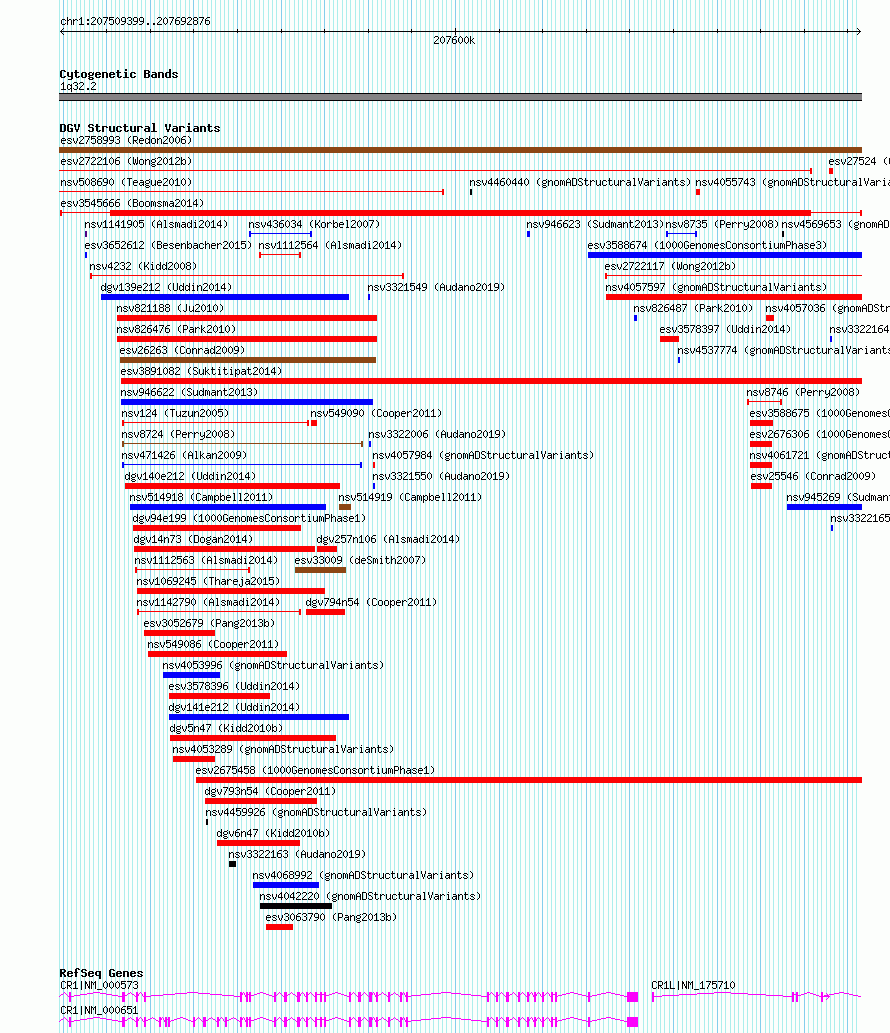Viewport: 890px width, 1033px height.
Task: Click nsv821188 (Ju2010) label
Action: click(170, 309)
